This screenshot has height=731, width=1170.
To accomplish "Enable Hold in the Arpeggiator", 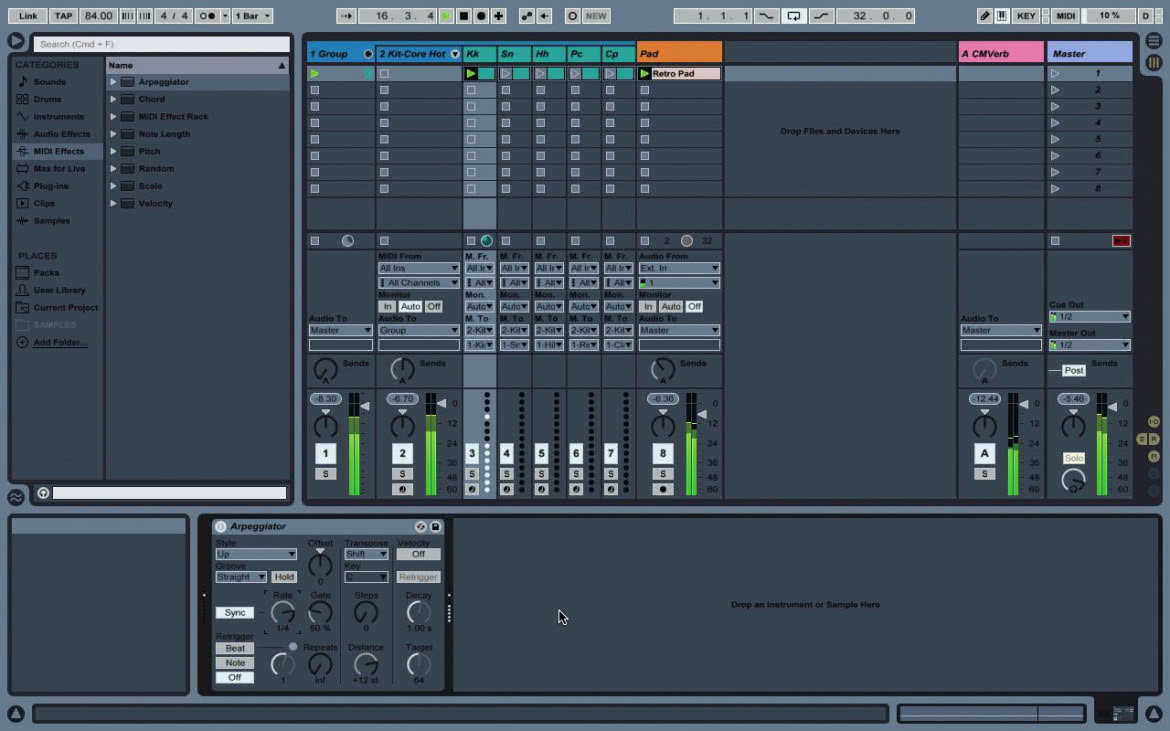I will pyautogui.click(x=284, y=577).
